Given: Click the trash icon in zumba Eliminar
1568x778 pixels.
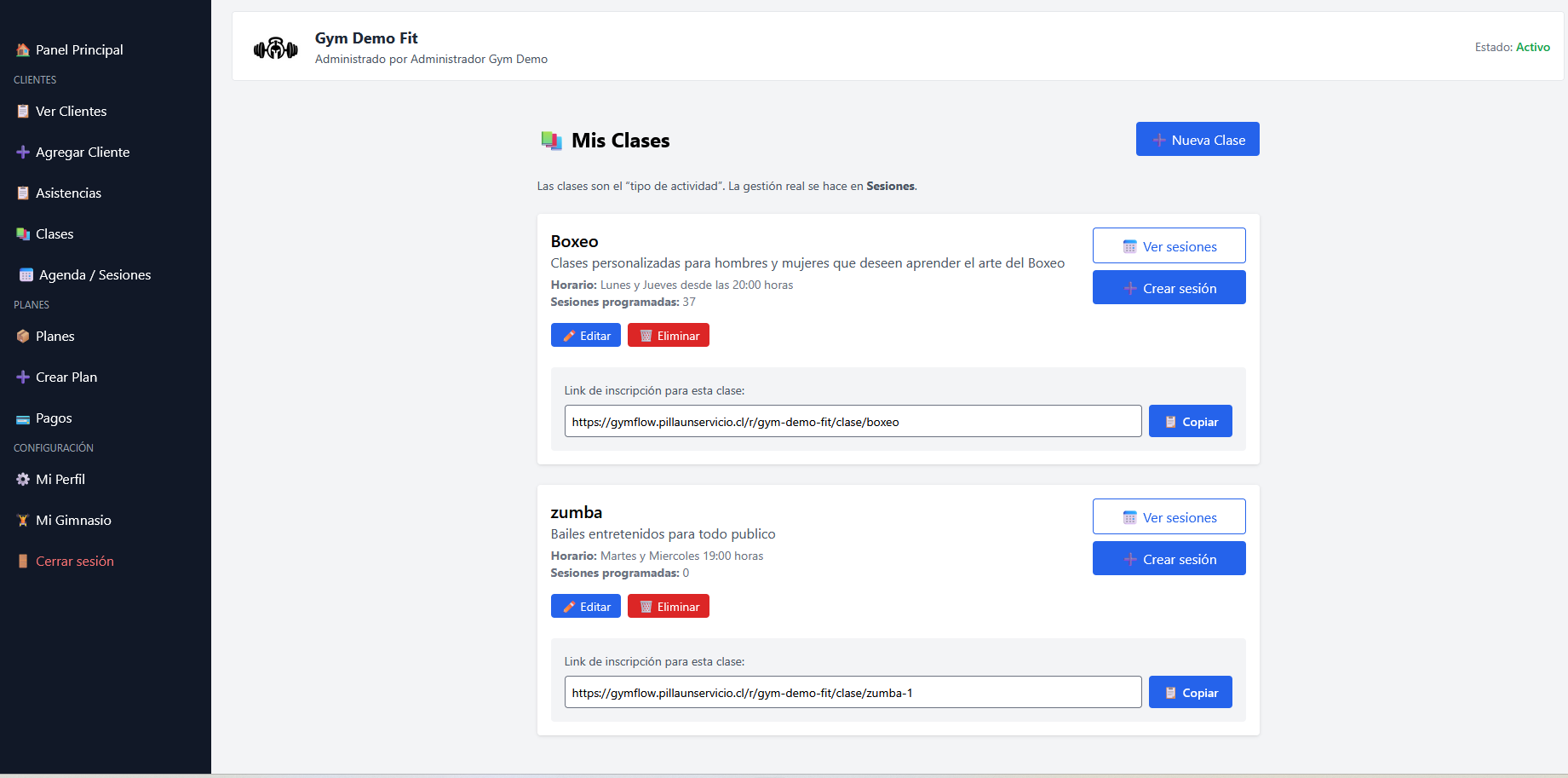Looking at the screenshot, I should 646,608.
